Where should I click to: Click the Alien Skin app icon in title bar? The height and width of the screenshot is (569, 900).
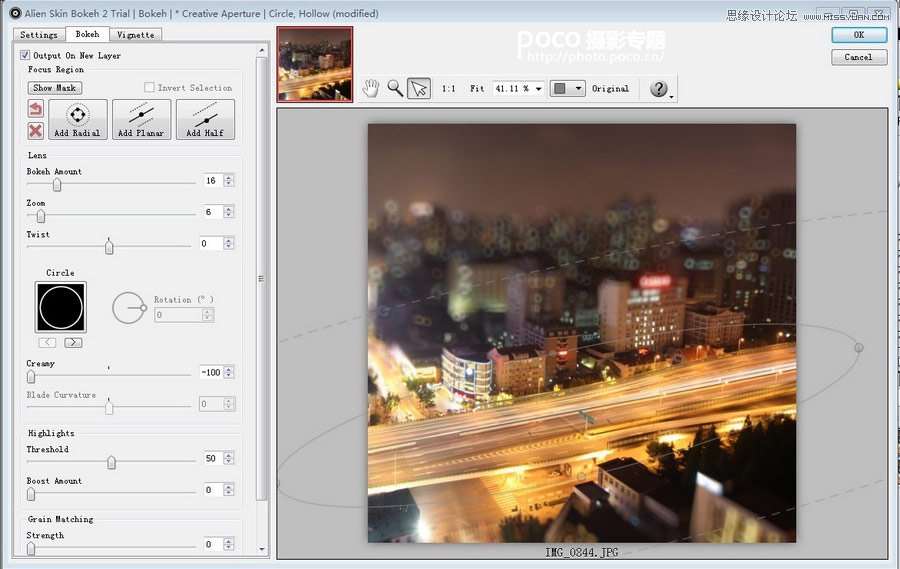(14, 13)
